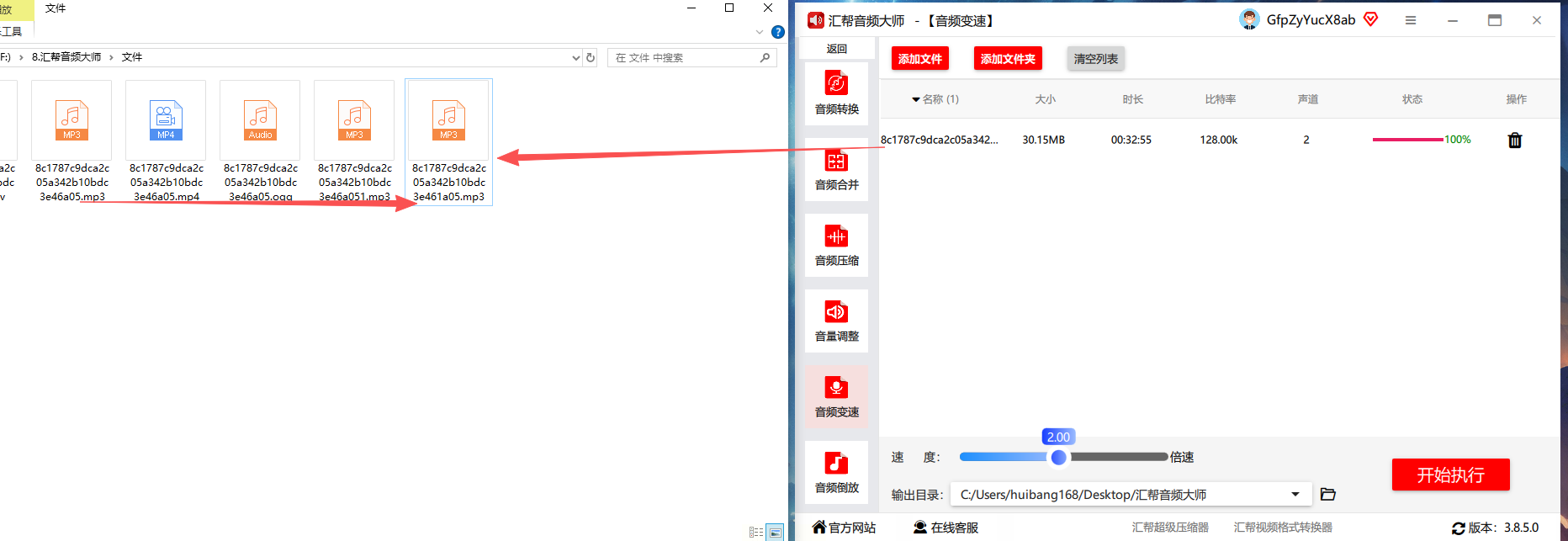This screenshot has width=1568, height=541.
Task: Expand the Explorer ribbon chevron
Action: (760, 32)
